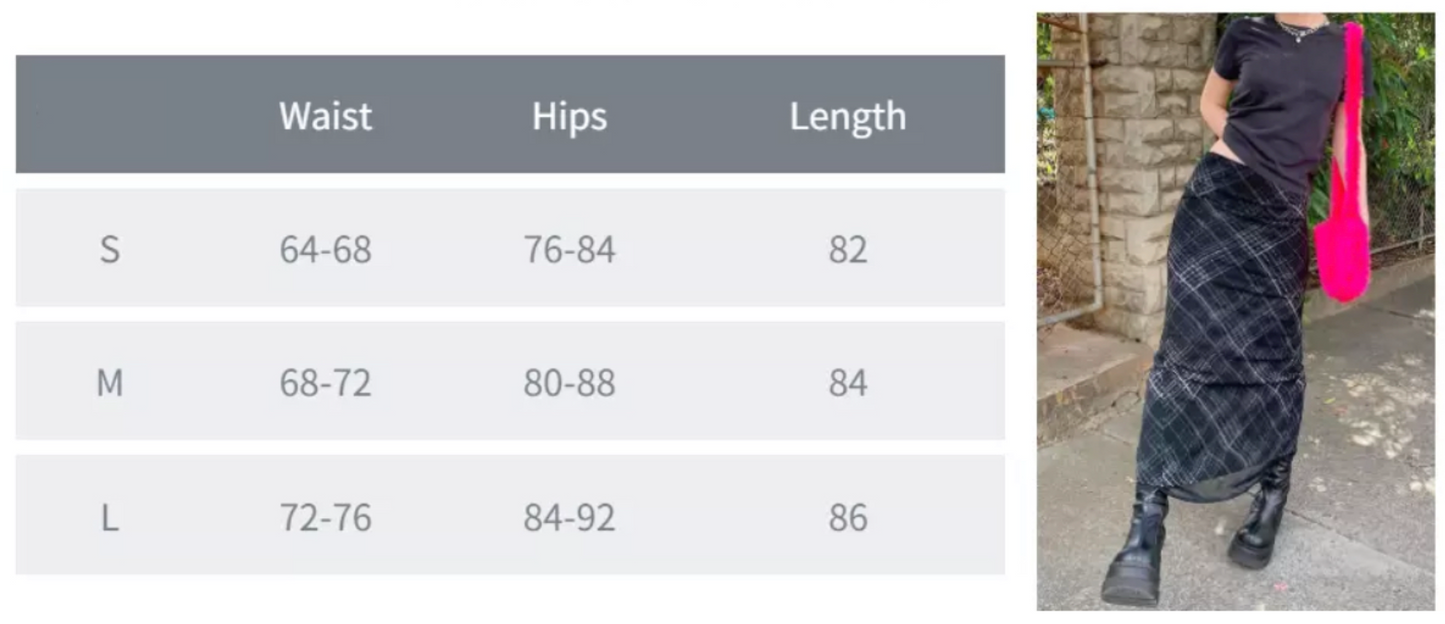Viewport: 1445px width, 624px height.
Task: Click the Length column header
Action: (847, 116)
